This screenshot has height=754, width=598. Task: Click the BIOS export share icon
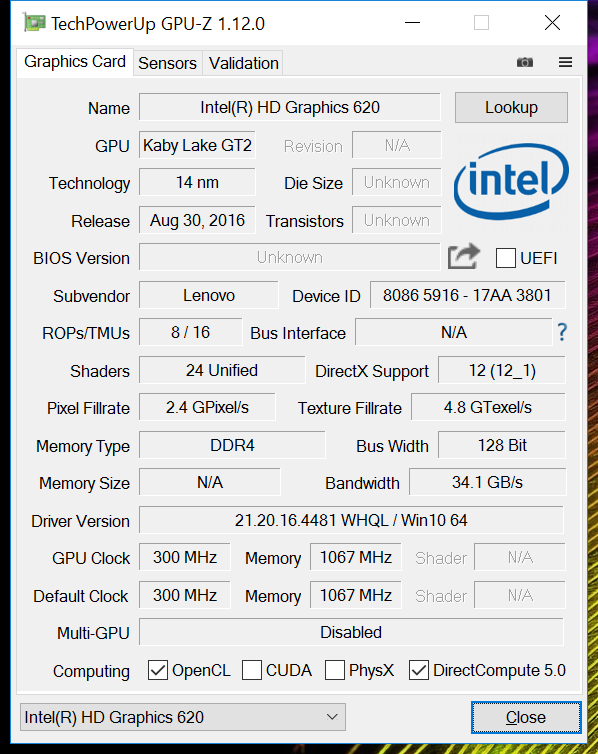463,257
